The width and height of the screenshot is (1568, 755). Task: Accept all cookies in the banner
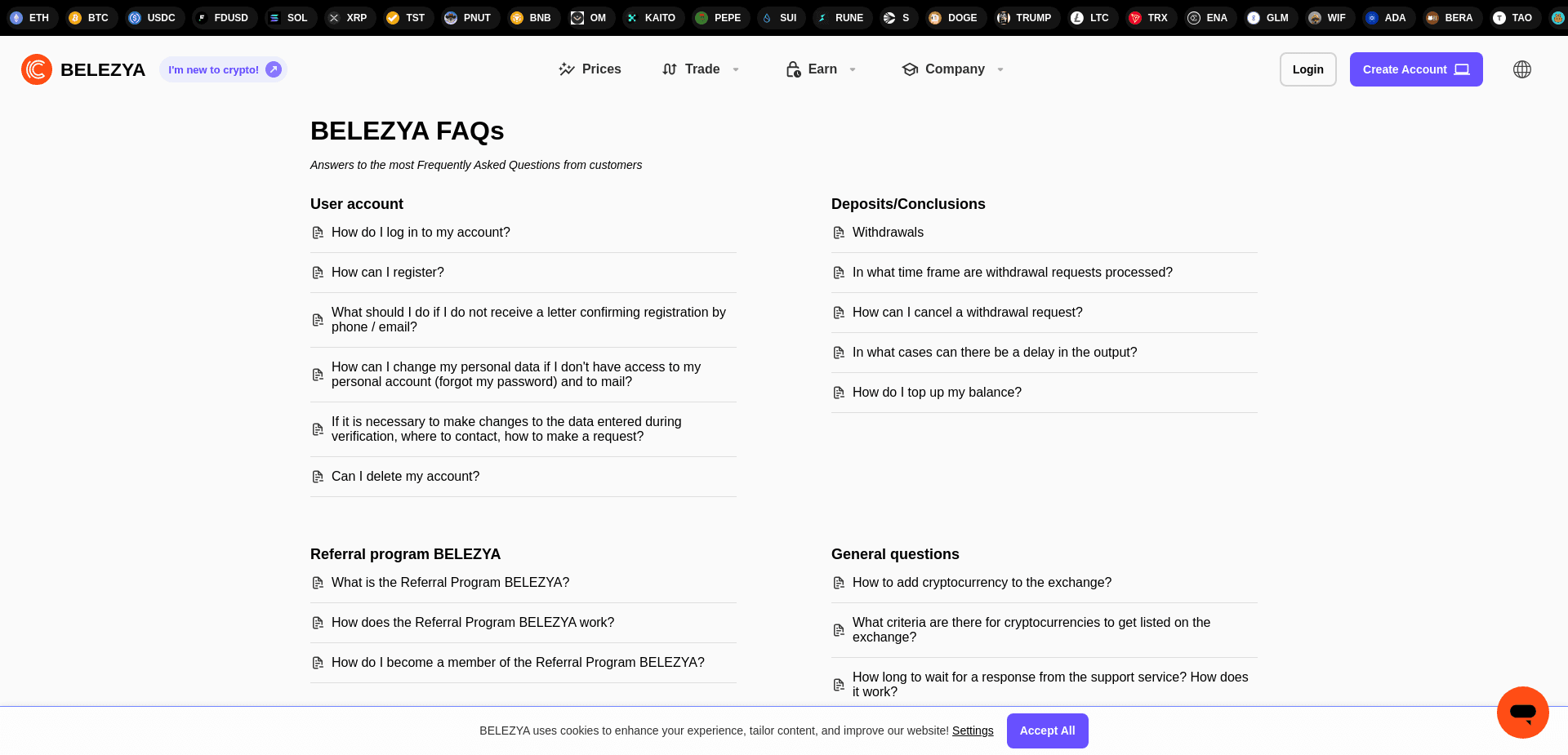(x=1047, y=731)
